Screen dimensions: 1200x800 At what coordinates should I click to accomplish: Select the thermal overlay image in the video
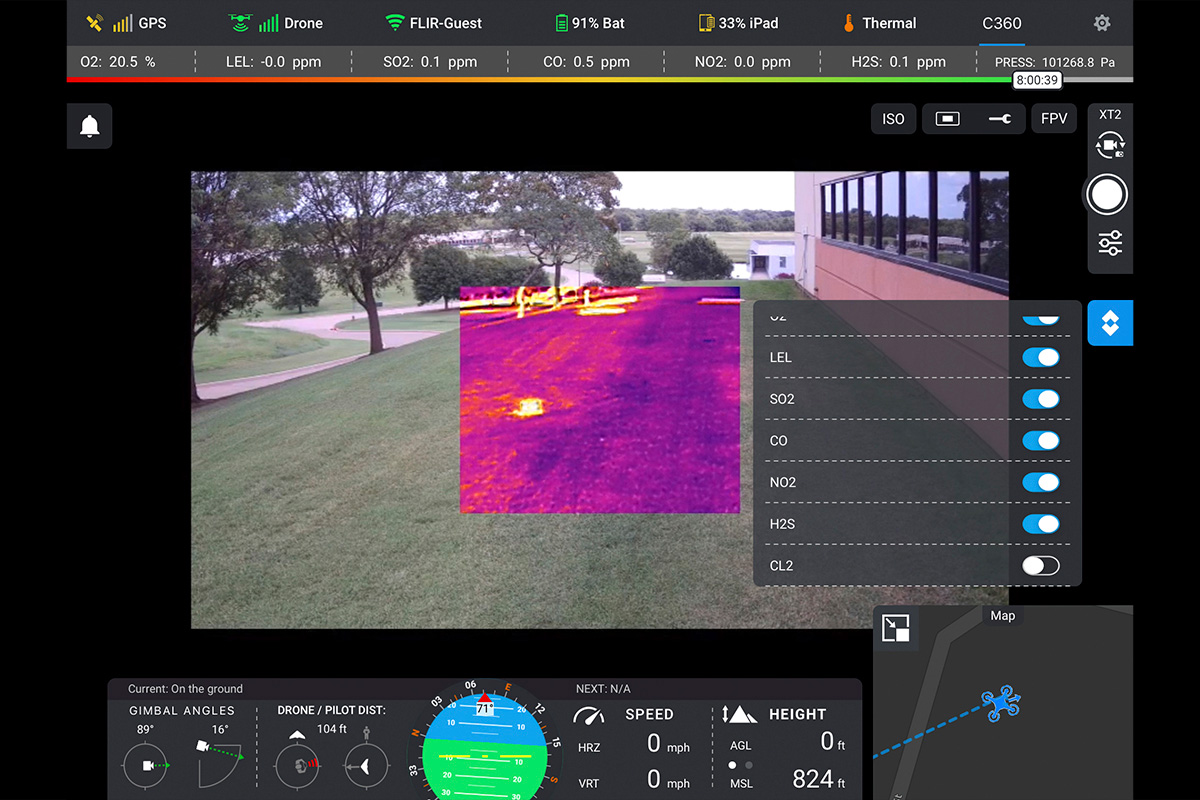599,400
